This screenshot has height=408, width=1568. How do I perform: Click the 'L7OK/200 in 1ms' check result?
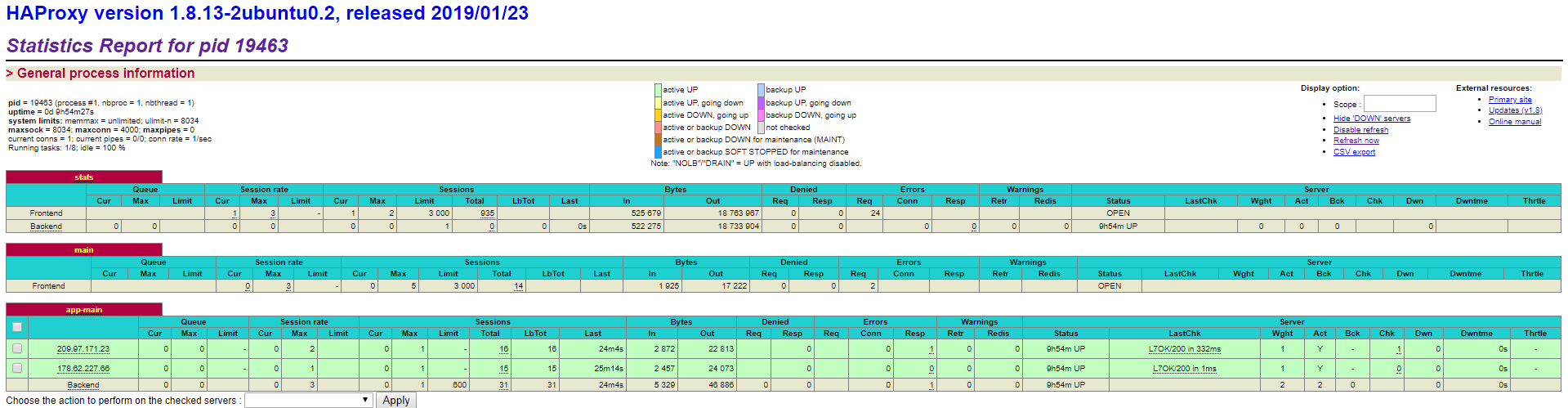click(1185, 369)
